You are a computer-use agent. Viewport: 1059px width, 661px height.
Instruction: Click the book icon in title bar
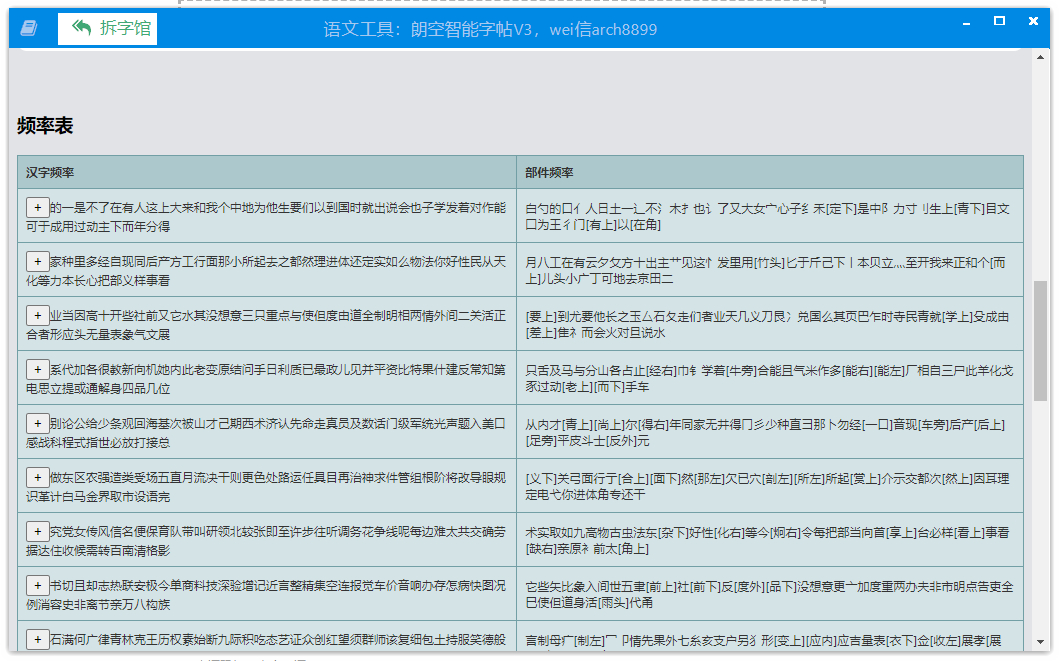click(29, 28)
